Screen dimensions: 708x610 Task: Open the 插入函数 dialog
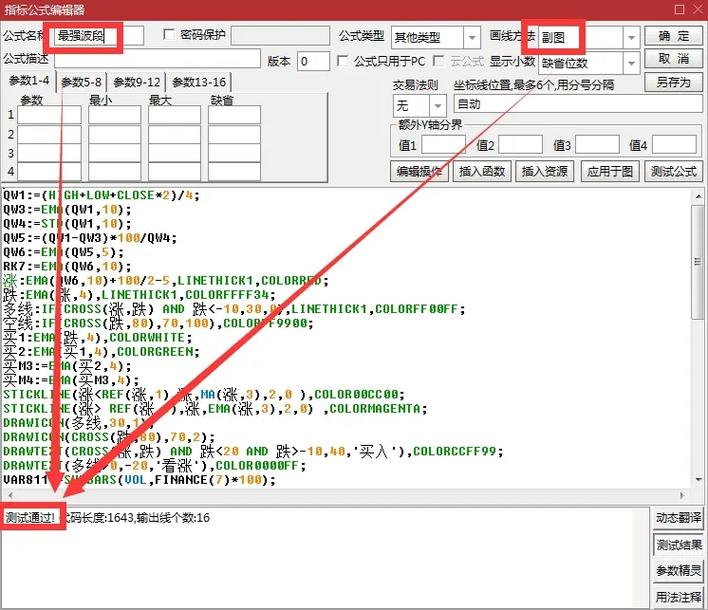pos(482,171)
